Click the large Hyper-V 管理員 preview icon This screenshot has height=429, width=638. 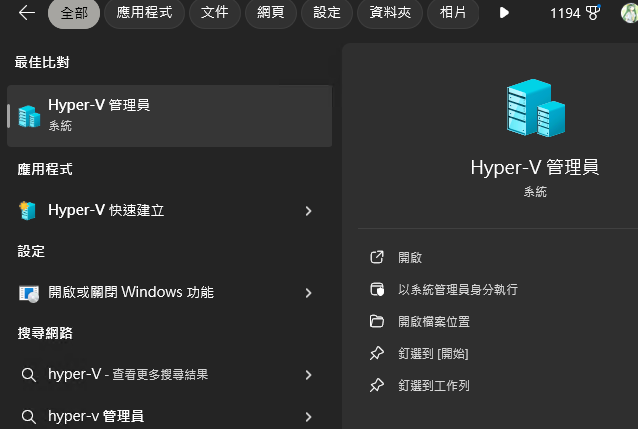point(535,107)
